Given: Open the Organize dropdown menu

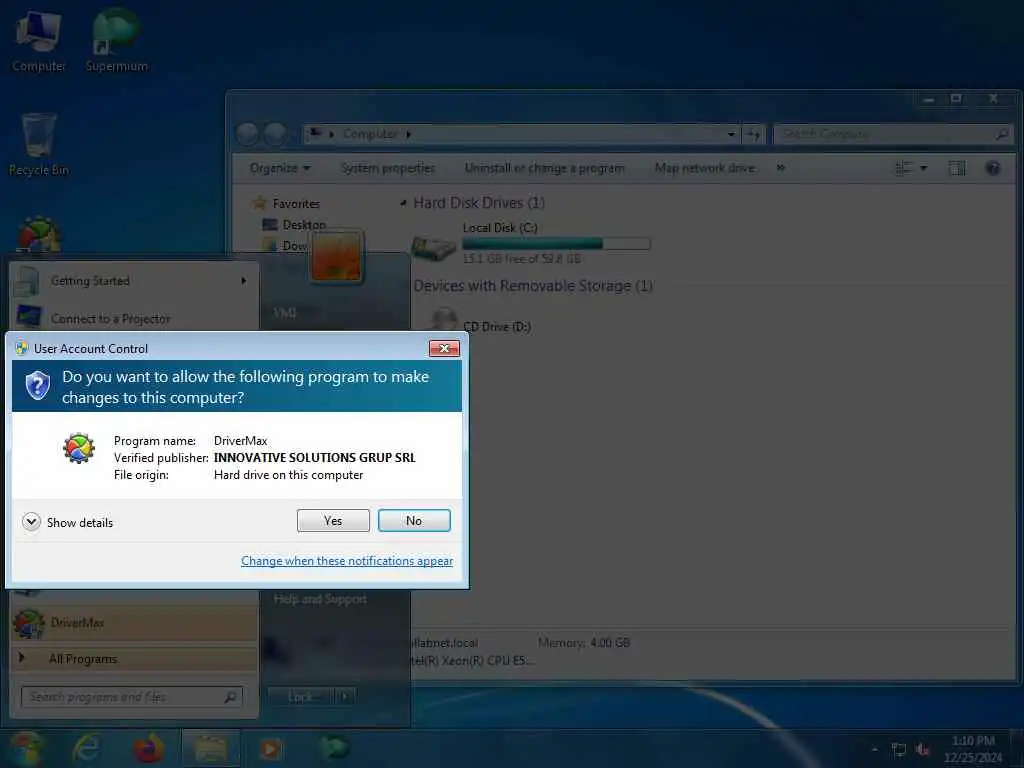Looking at the screenshot, I should pyautogui.click(x=280, y=168).
